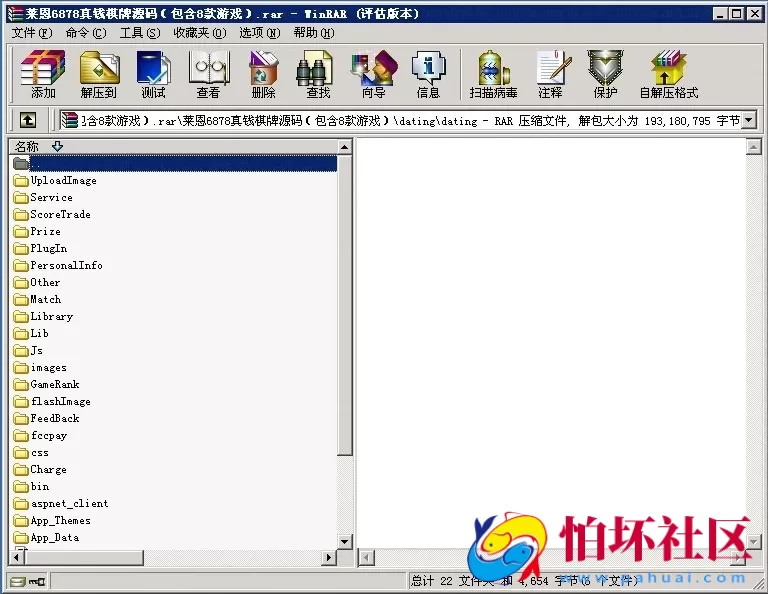
Task: Go up one folder level button
Action: coord(28,120)
